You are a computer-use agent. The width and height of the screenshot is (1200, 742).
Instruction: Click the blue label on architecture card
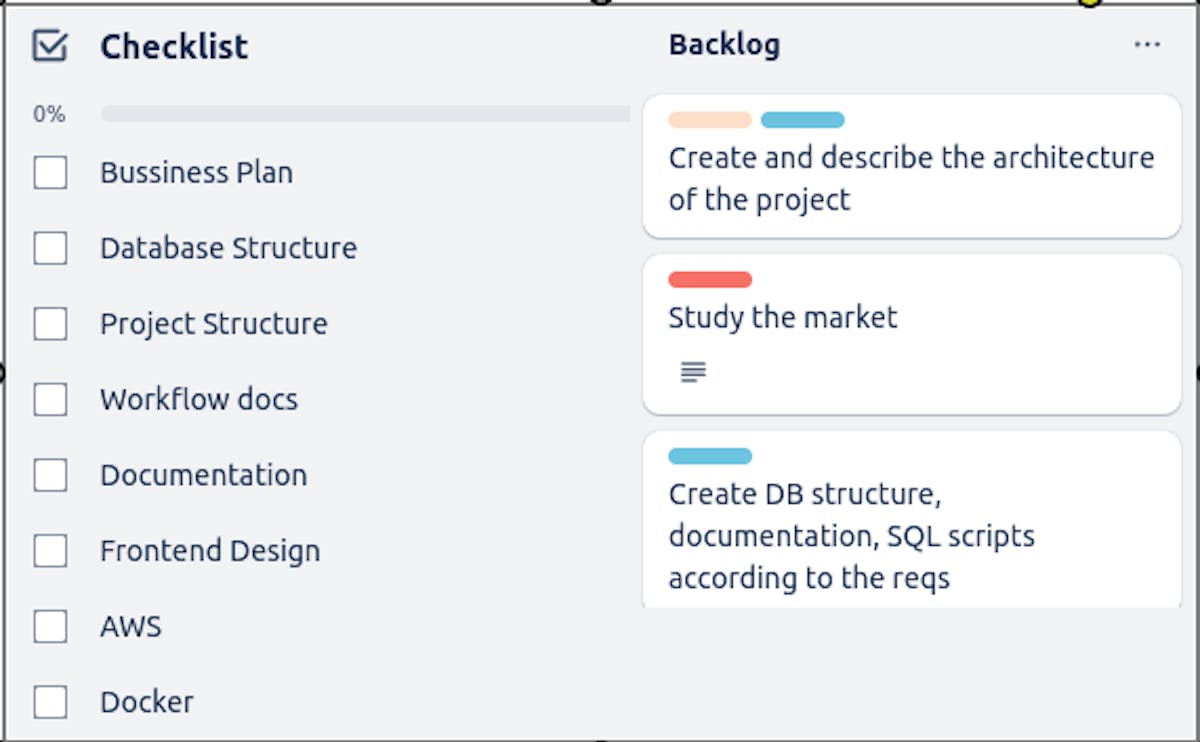[x=802, y=120]
